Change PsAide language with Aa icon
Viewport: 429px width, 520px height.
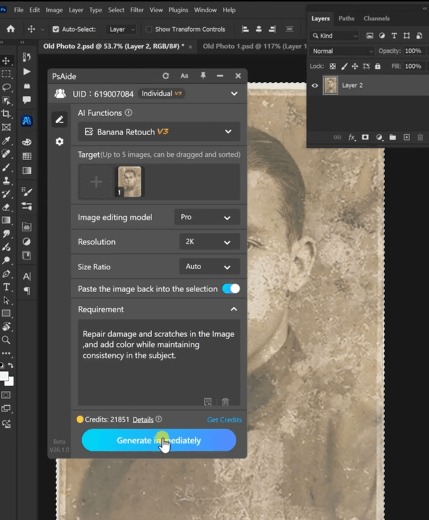(x=184, y=76)
